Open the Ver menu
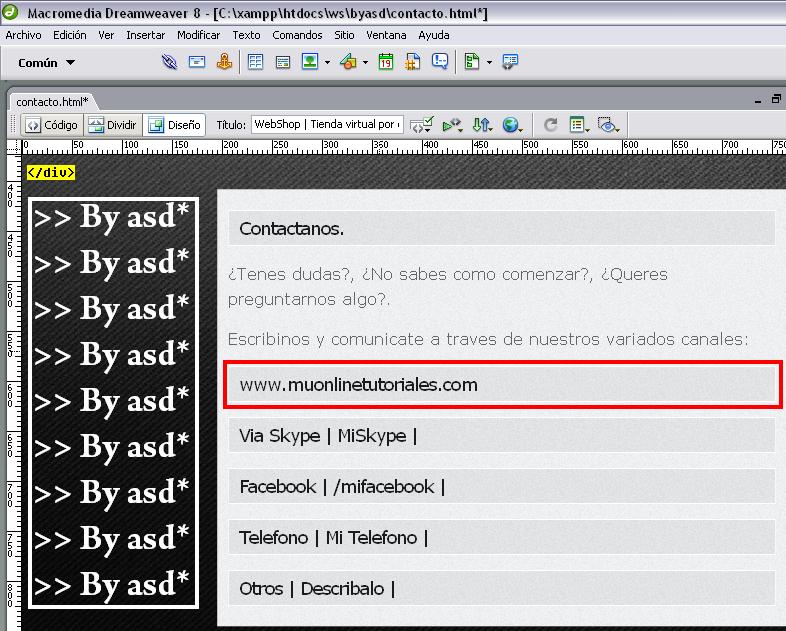The width and height of the screenshot is (786, 631). click(x=106, y=35)
